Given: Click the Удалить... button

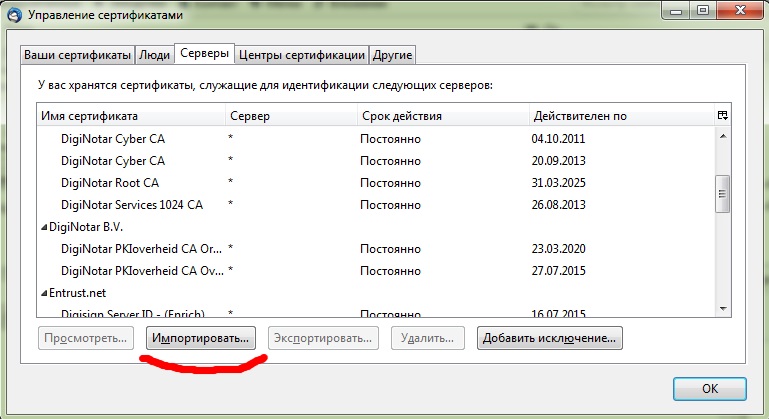Looking at the screenshot, I should [428, 338].
